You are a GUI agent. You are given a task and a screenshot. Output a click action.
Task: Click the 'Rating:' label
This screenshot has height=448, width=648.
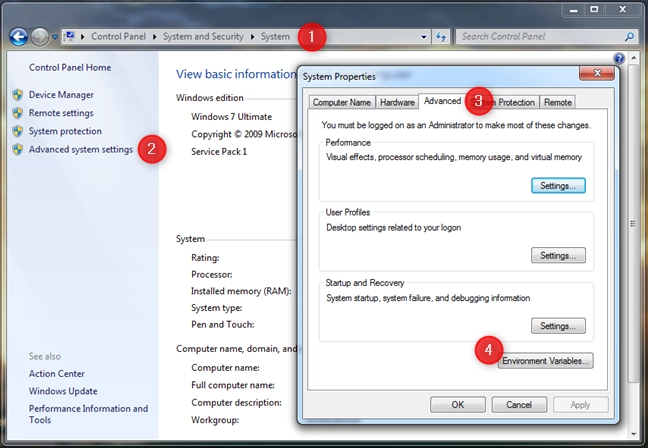205,257
